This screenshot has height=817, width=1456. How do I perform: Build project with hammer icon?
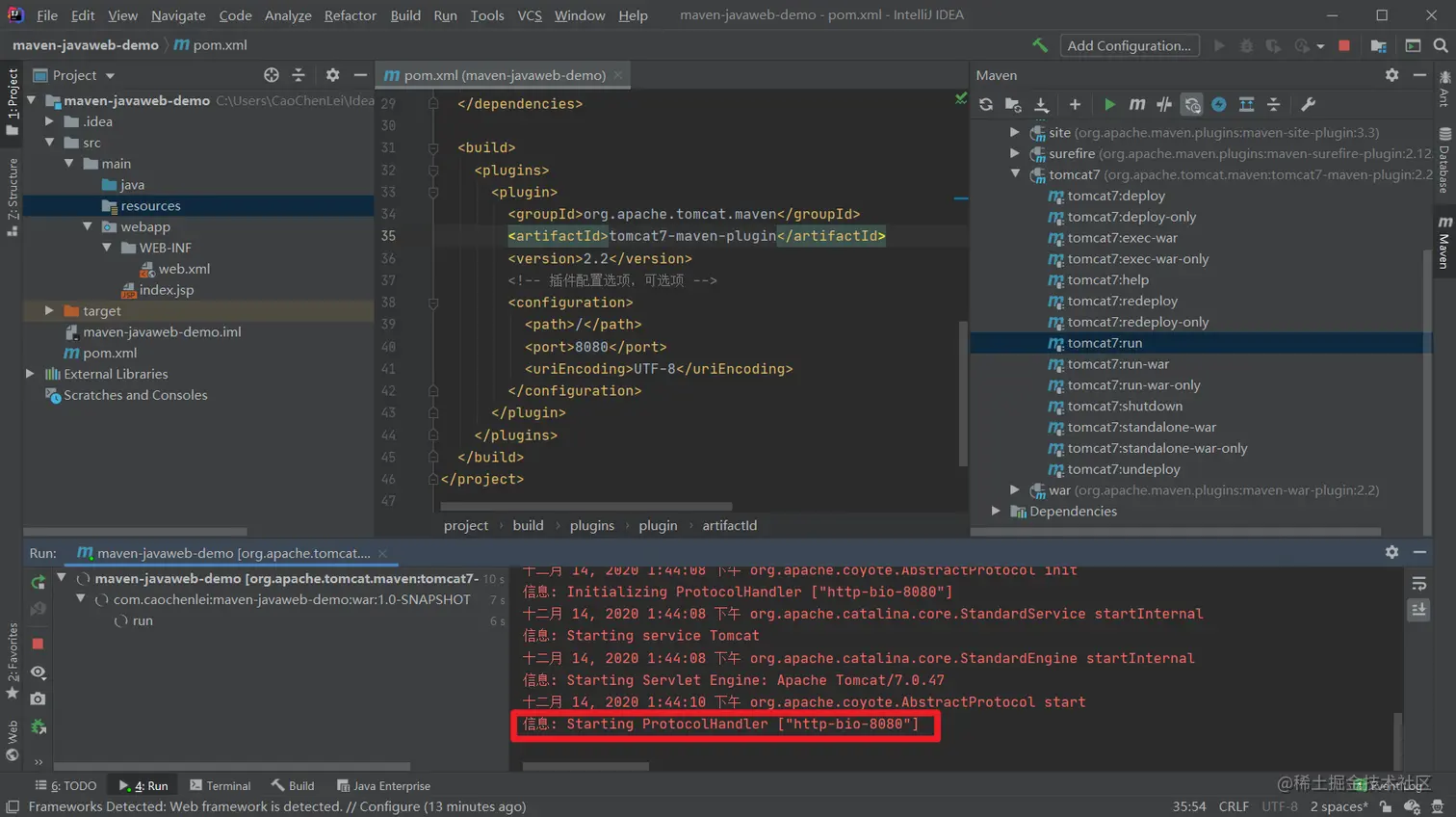(x=1040, y=45)
